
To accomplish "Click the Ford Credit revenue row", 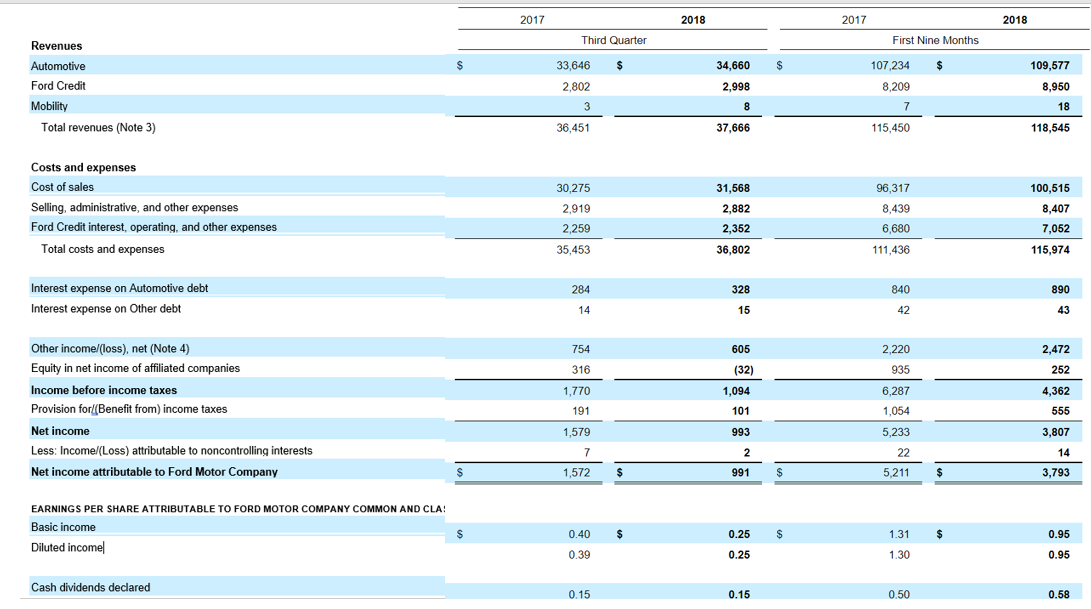I will (60, 86).
